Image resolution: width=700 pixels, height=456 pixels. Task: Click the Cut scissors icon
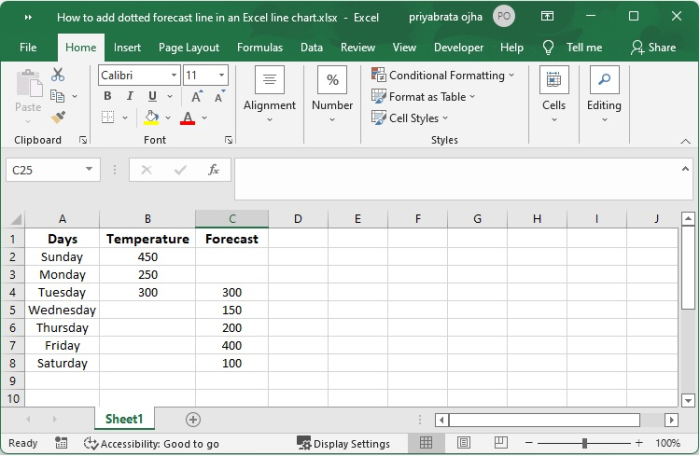58,75
